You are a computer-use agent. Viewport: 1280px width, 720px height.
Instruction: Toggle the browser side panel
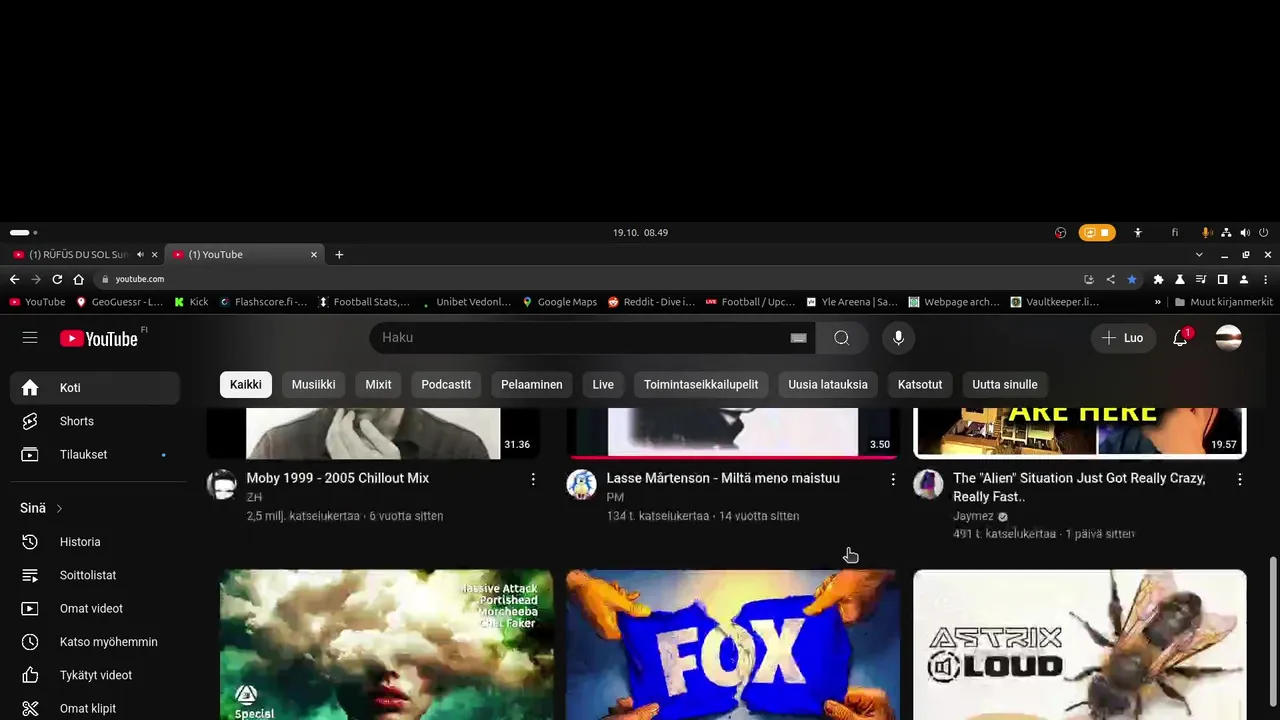[x=1222, y=279]
